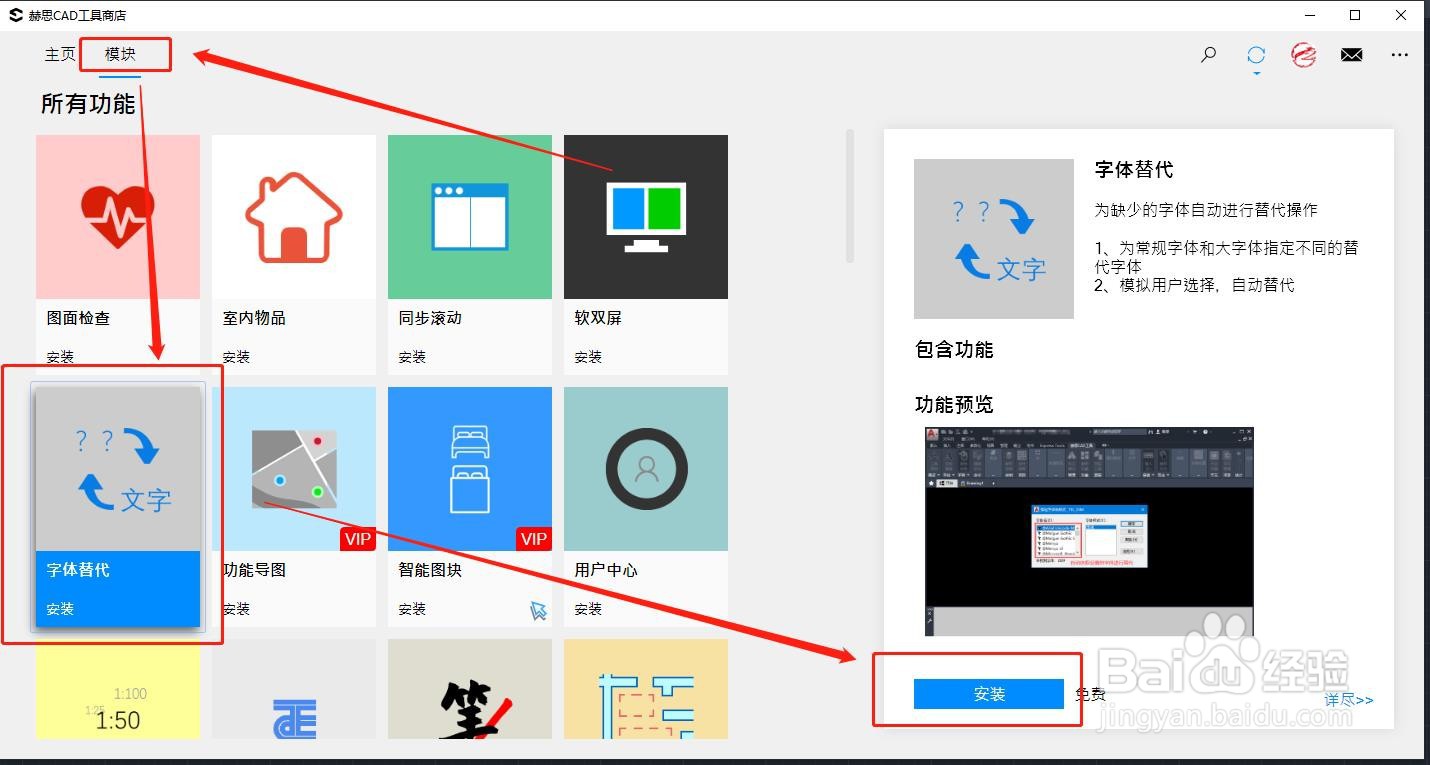Click 安装 under 软双屏
Viewport: 1430px width, 765px height.
click(x=588, y=357)
